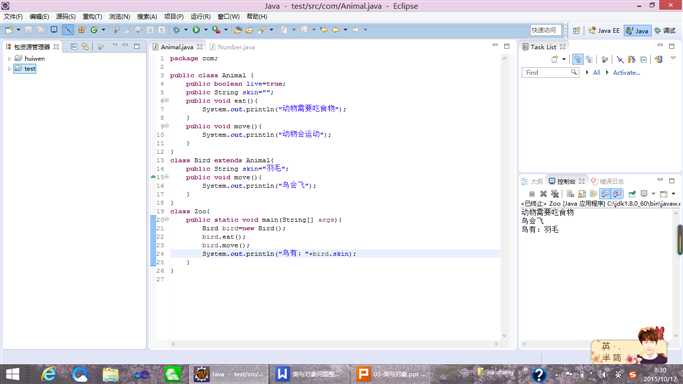Screen dimensions: 683x384
Task: Minimize the Package Explorer panel
Action: (125, 45)
